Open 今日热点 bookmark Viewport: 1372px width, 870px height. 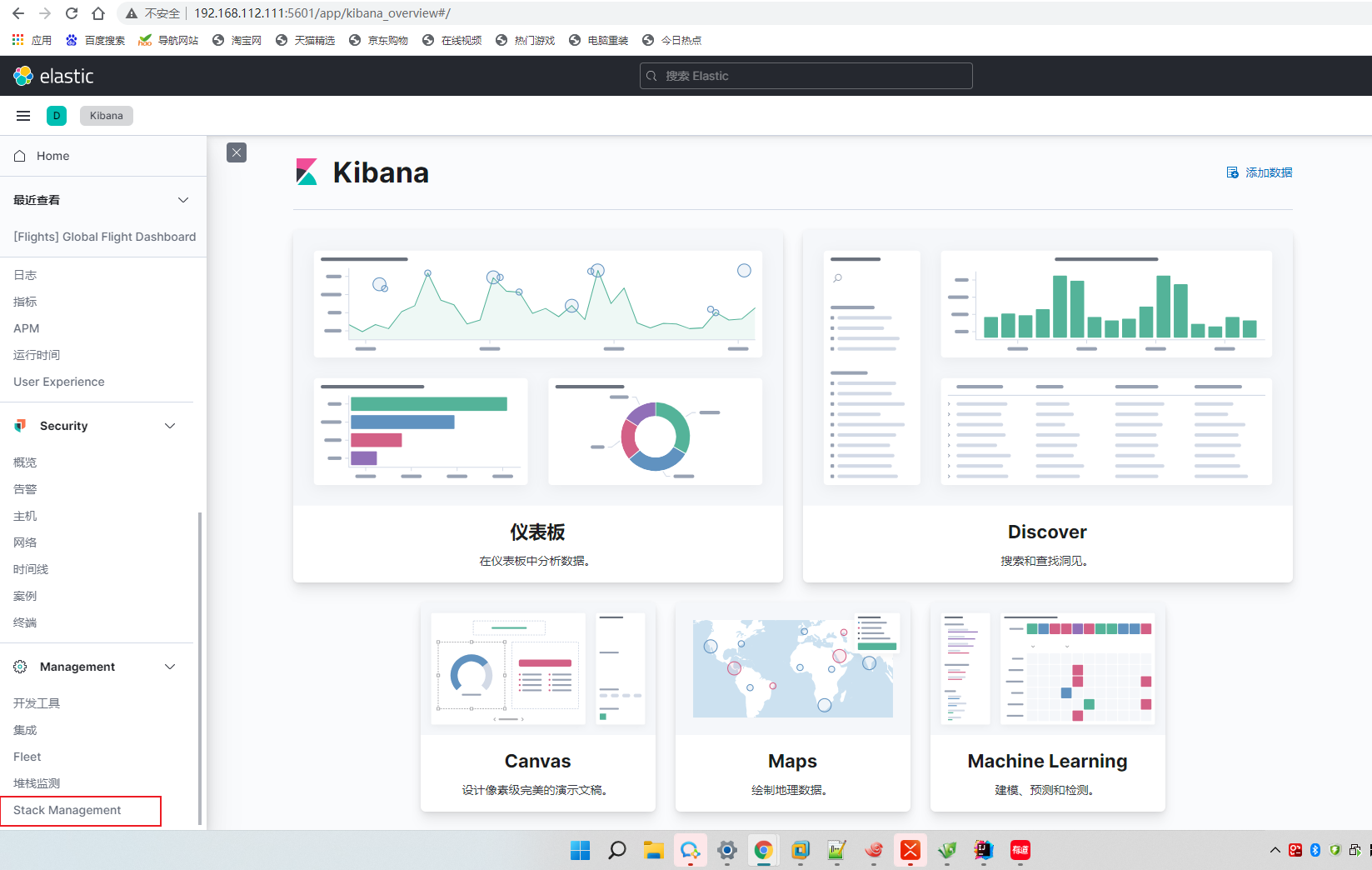(x=672, y=40)
